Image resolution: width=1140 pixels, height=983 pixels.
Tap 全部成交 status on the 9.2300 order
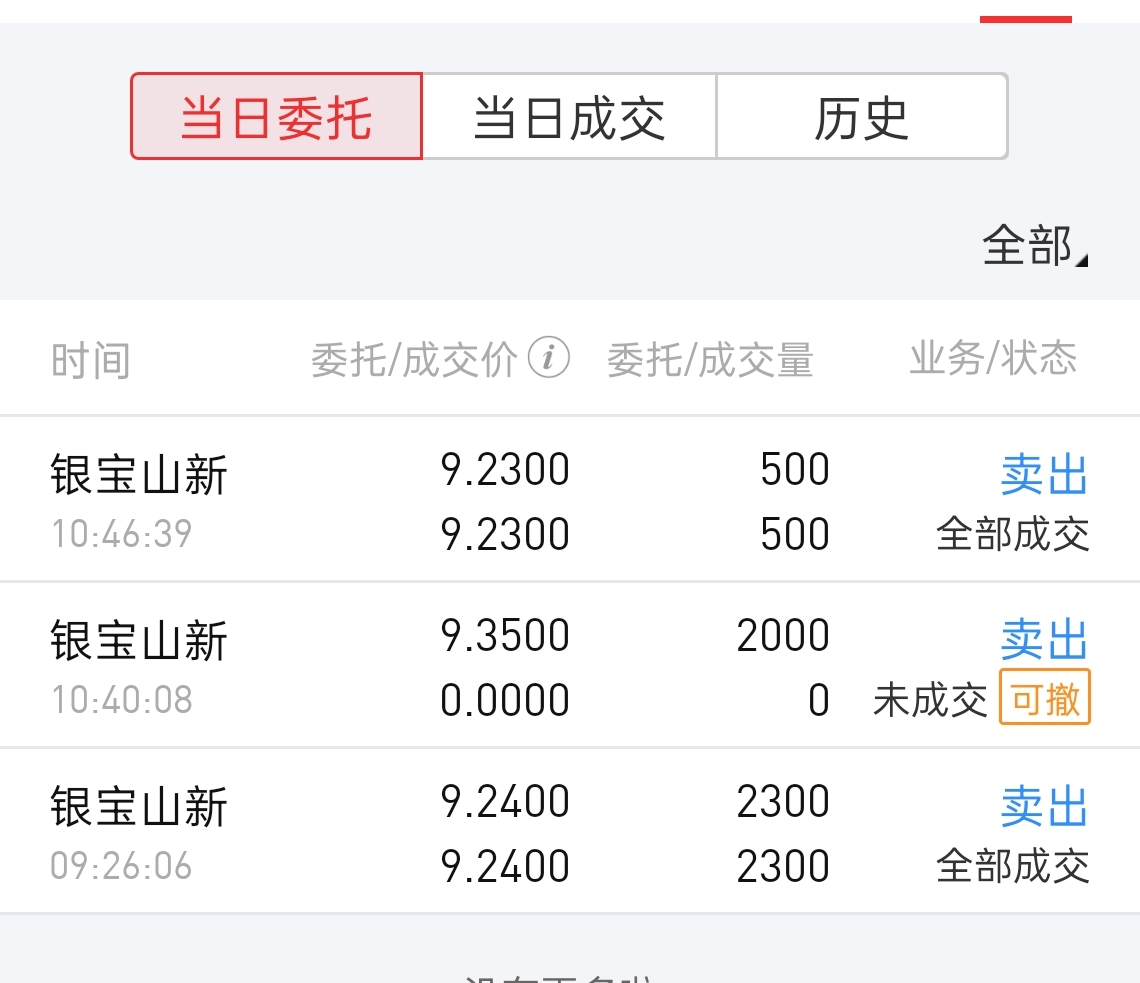point(1012,534)
